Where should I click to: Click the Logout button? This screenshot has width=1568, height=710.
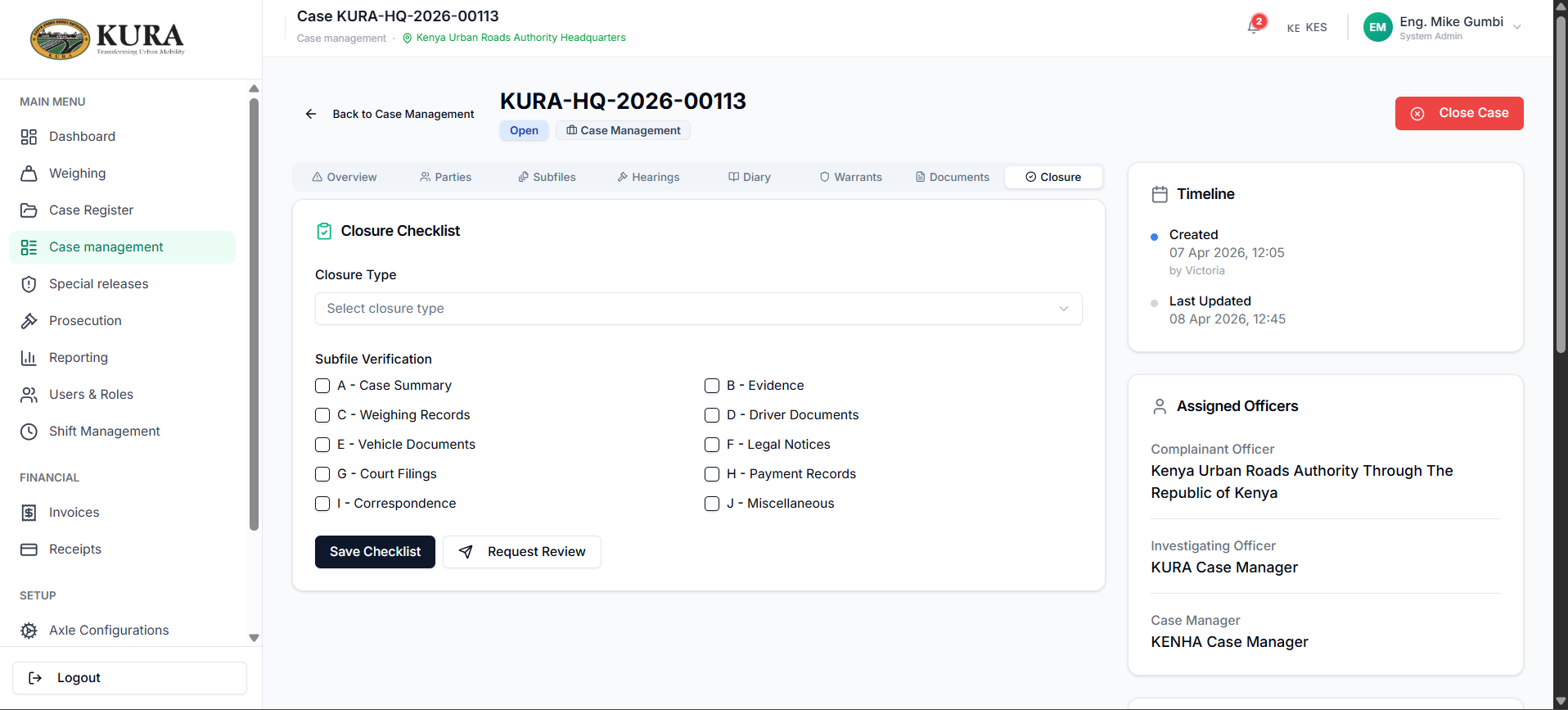pyautogui.click(x=129, y=678)
